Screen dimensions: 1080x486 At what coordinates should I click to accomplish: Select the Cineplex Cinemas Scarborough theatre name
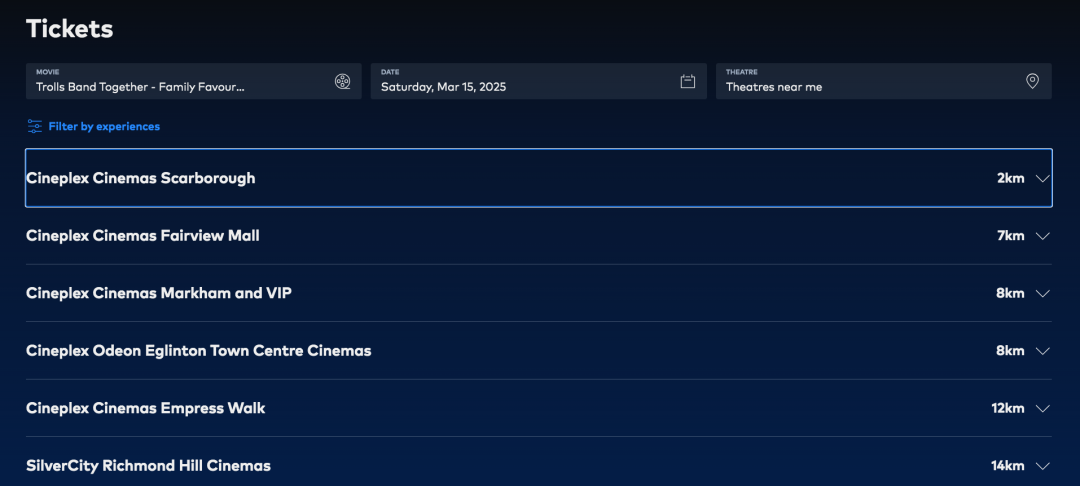point(141,178)
